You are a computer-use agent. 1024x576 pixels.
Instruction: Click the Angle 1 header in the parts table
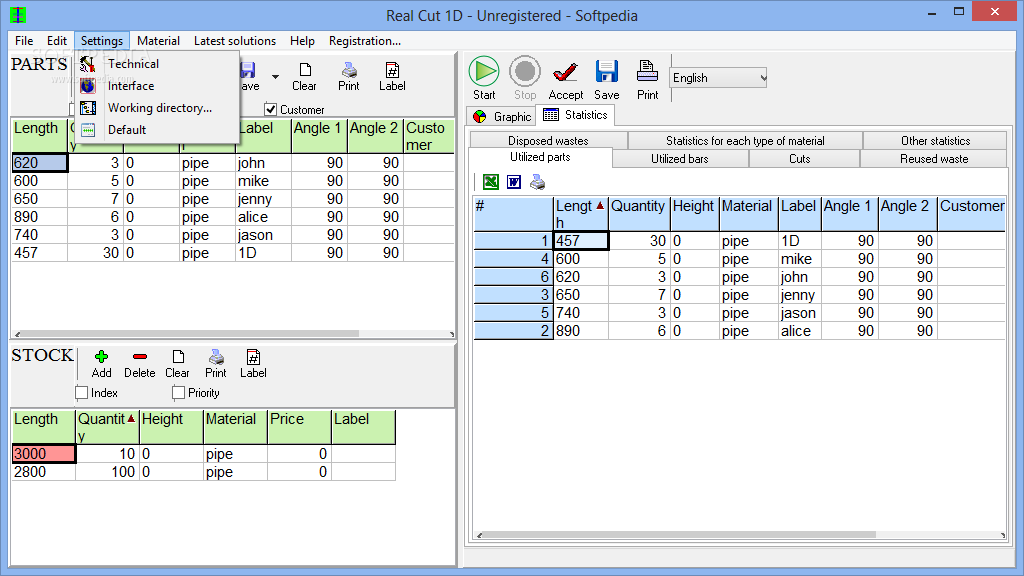(319, 136)
